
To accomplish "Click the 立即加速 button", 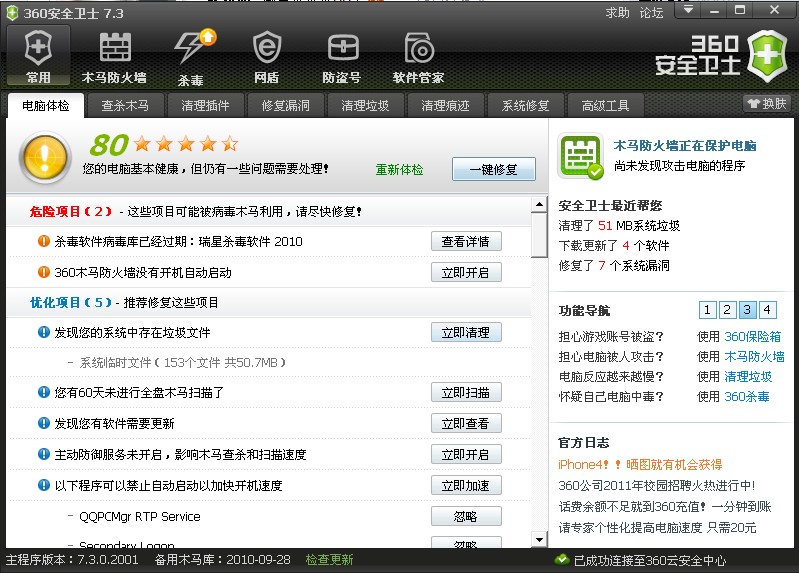I will 466,485.
